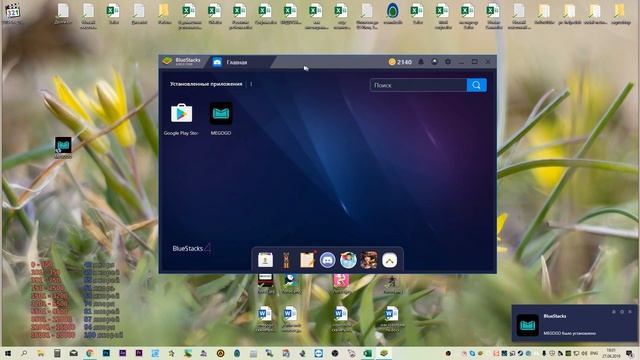640x360 pixels.
Task: Open the BlueStacks account profile icon
Action: point(434,62)
